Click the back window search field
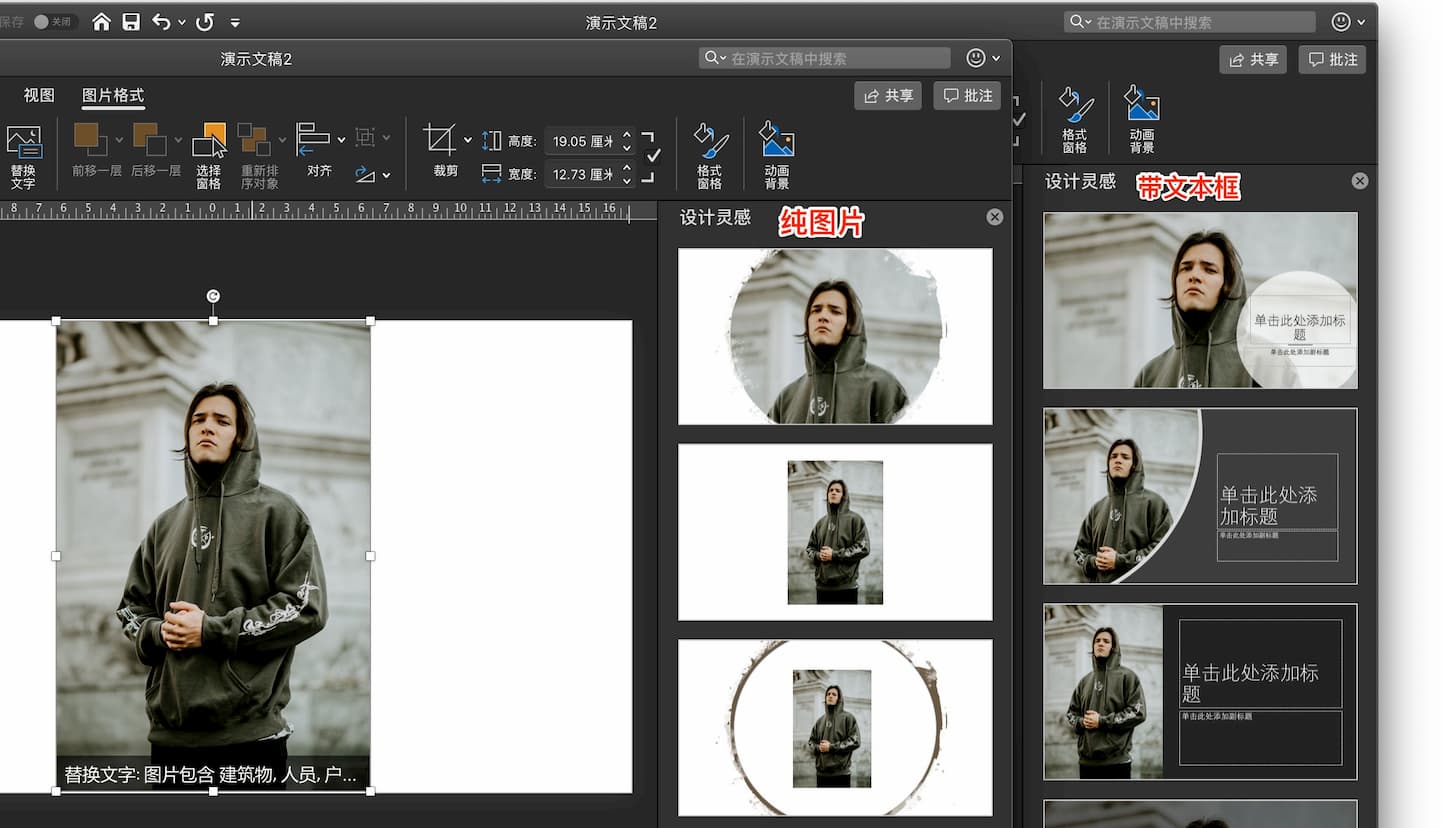 click(x=1189, y=22)
